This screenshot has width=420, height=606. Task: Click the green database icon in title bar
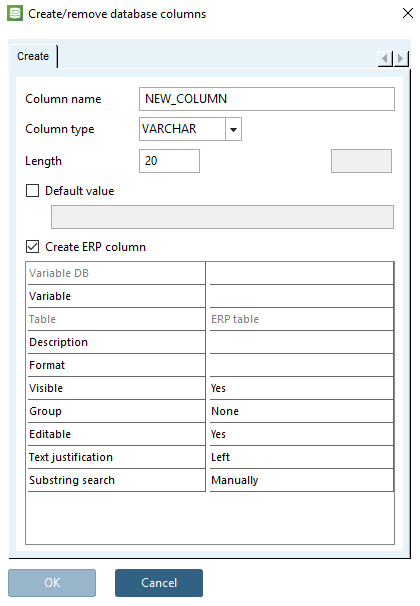15,13
